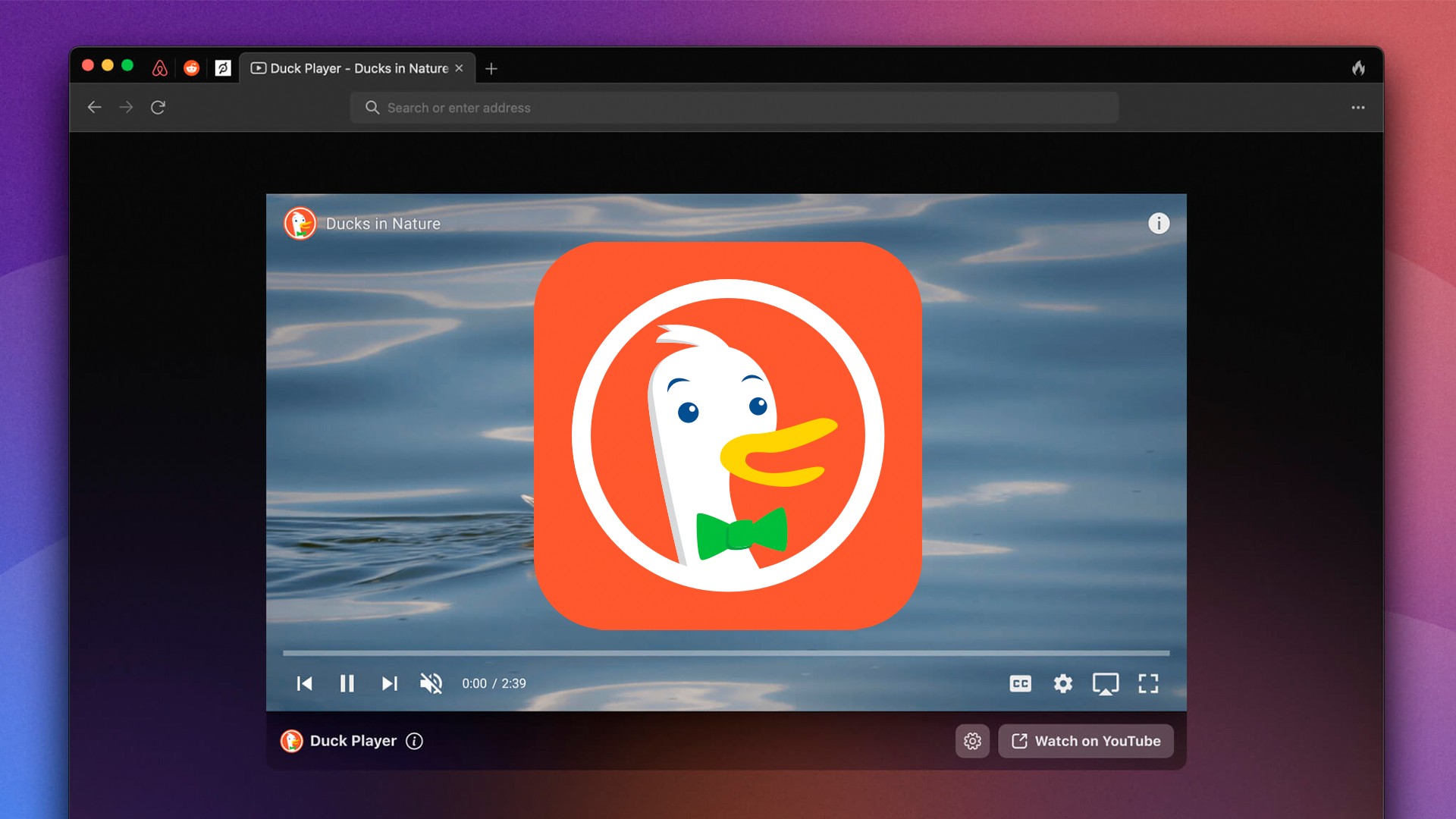Enter fullscreen mode
Viewport: 1456px width, 819px height.
1148,683
